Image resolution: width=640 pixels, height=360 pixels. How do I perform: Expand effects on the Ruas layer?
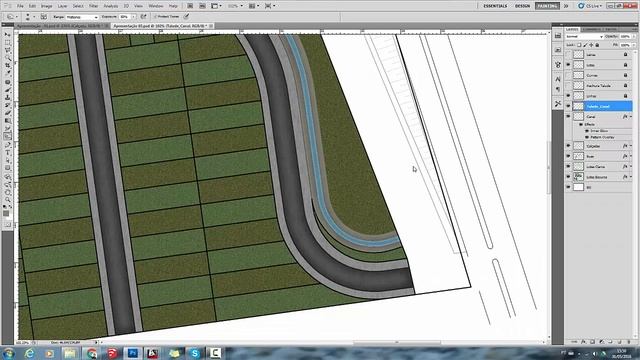(631, 156)
